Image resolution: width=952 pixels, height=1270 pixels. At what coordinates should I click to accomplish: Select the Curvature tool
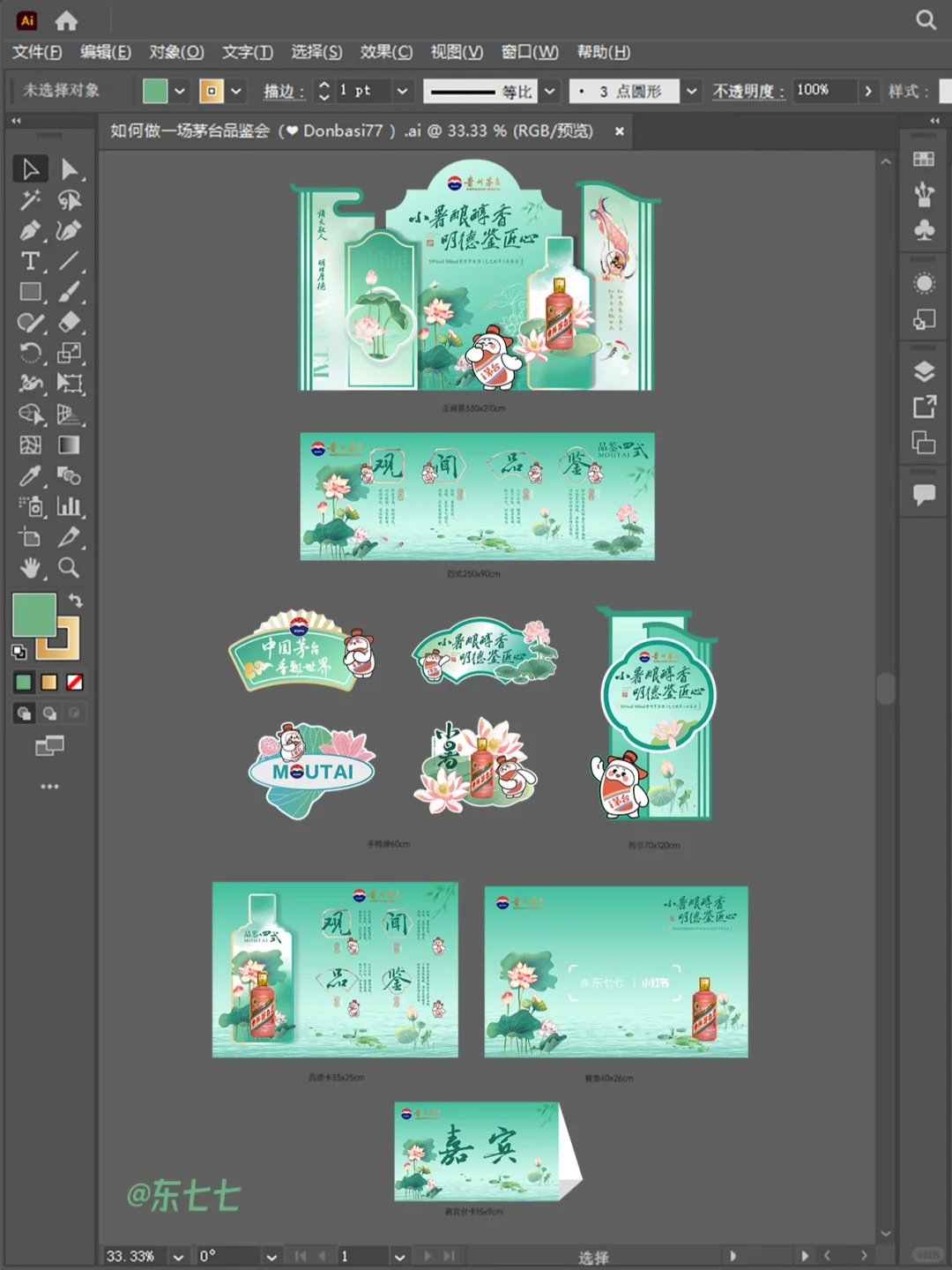click(69, 230)
